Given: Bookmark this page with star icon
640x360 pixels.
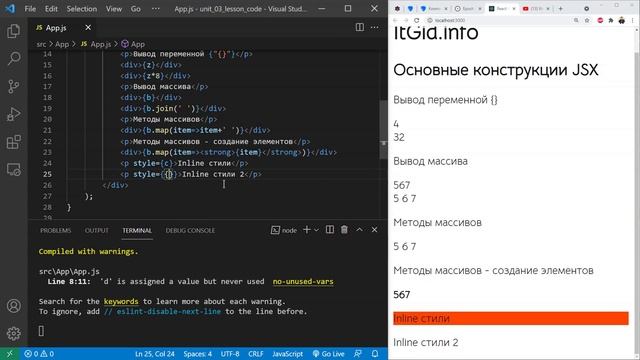Looking at the screenshot, I should (x=587, y=20).
